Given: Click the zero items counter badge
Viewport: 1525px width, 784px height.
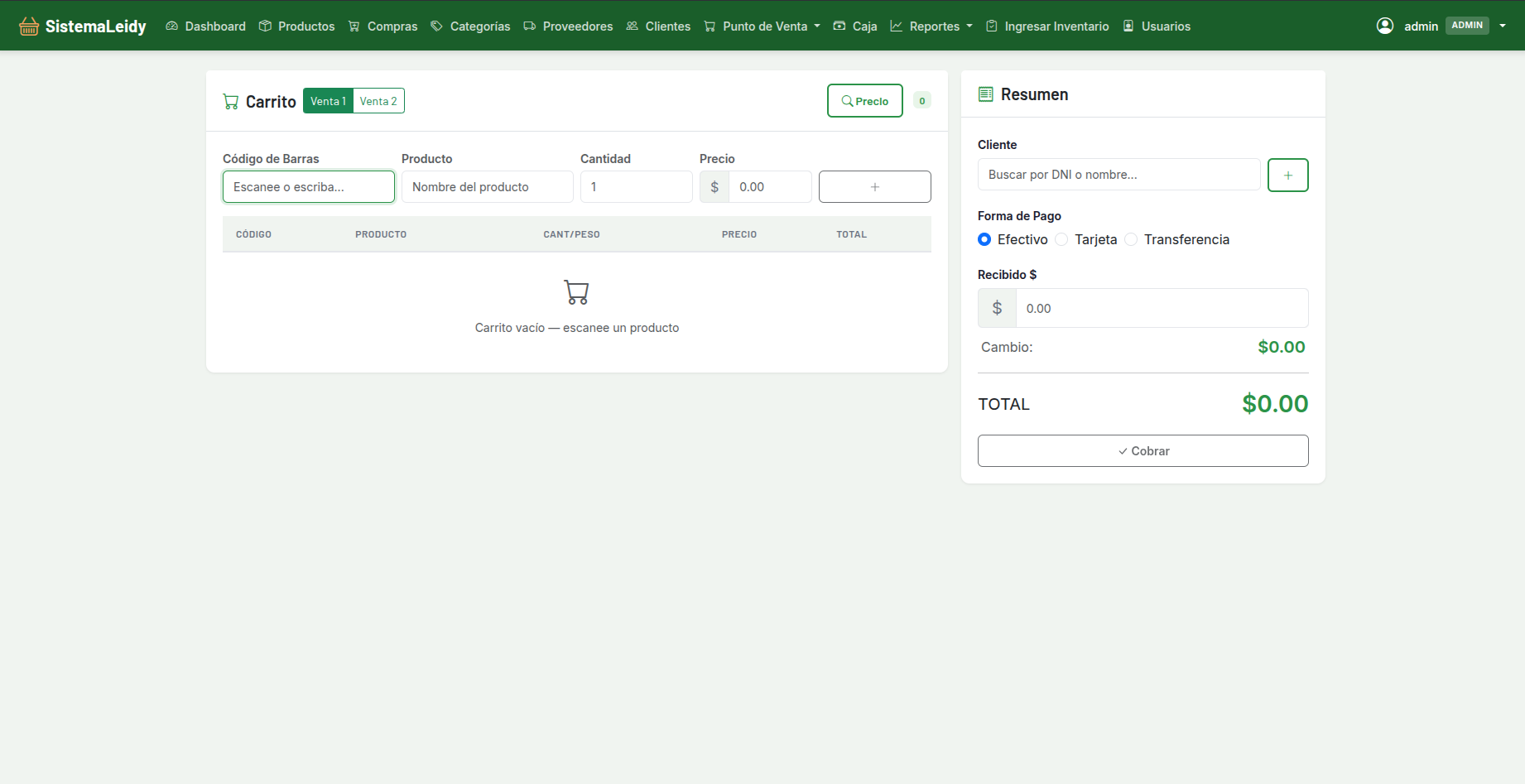Looking at the screenshot, I should (x=921, y=101).
